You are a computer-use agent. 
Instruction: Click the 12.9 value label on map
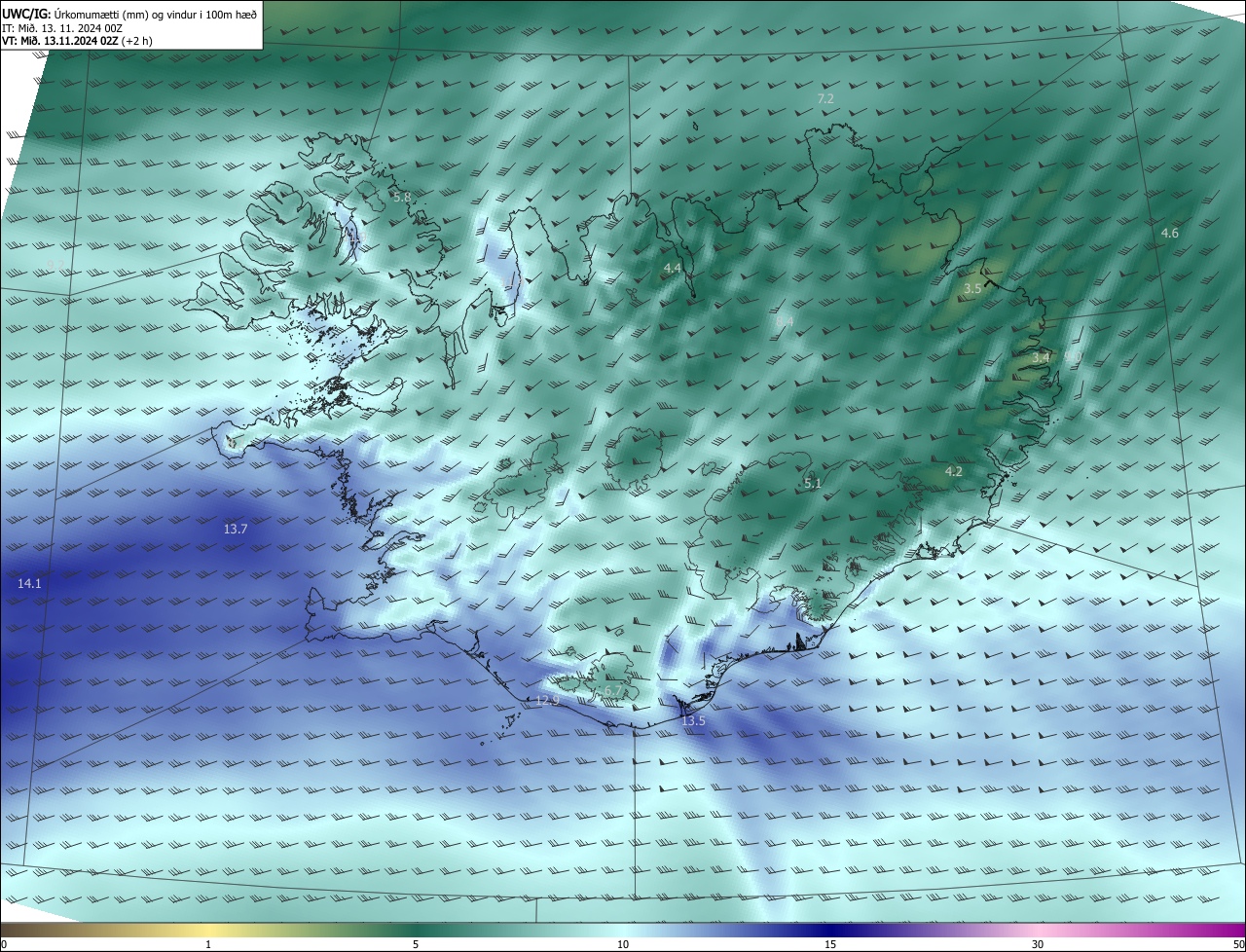(548, 701)
